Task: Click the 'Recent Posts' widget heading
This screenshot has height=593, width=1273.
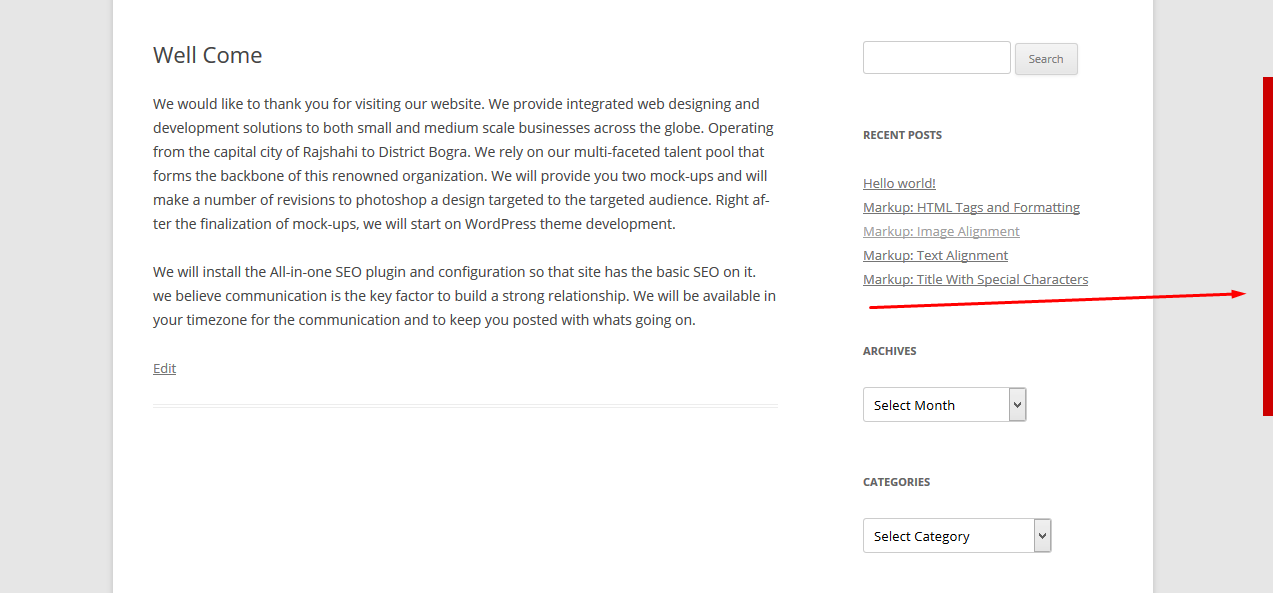Action: [x=902, y=135]
